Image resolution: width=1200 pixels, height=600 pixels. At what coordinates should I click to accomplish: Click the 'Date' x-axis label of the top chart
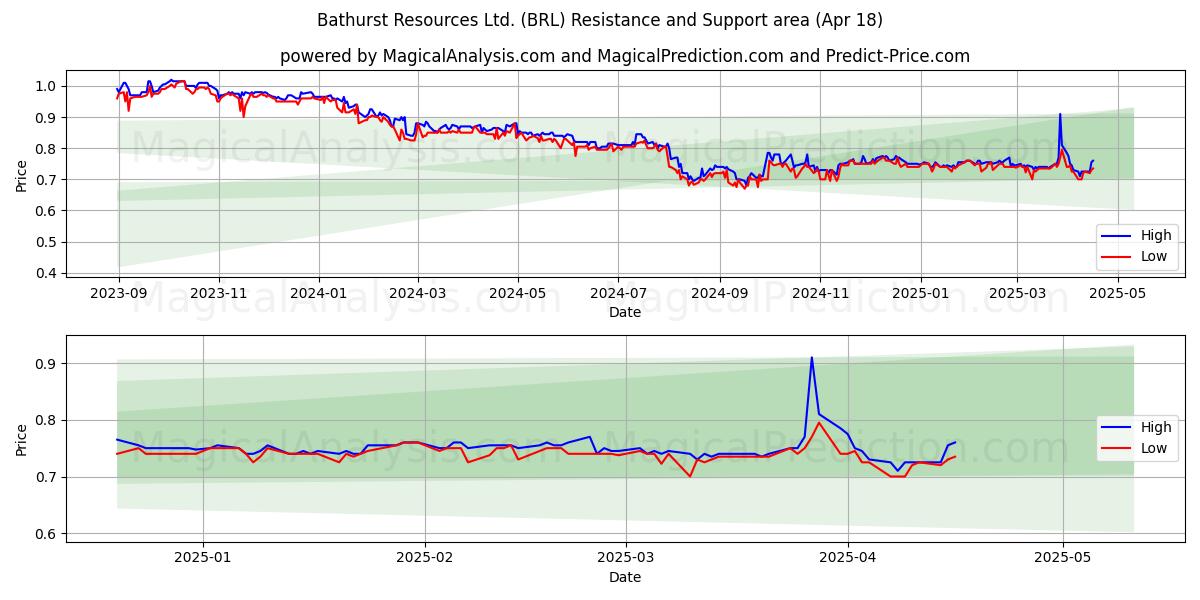coord(625,312)
